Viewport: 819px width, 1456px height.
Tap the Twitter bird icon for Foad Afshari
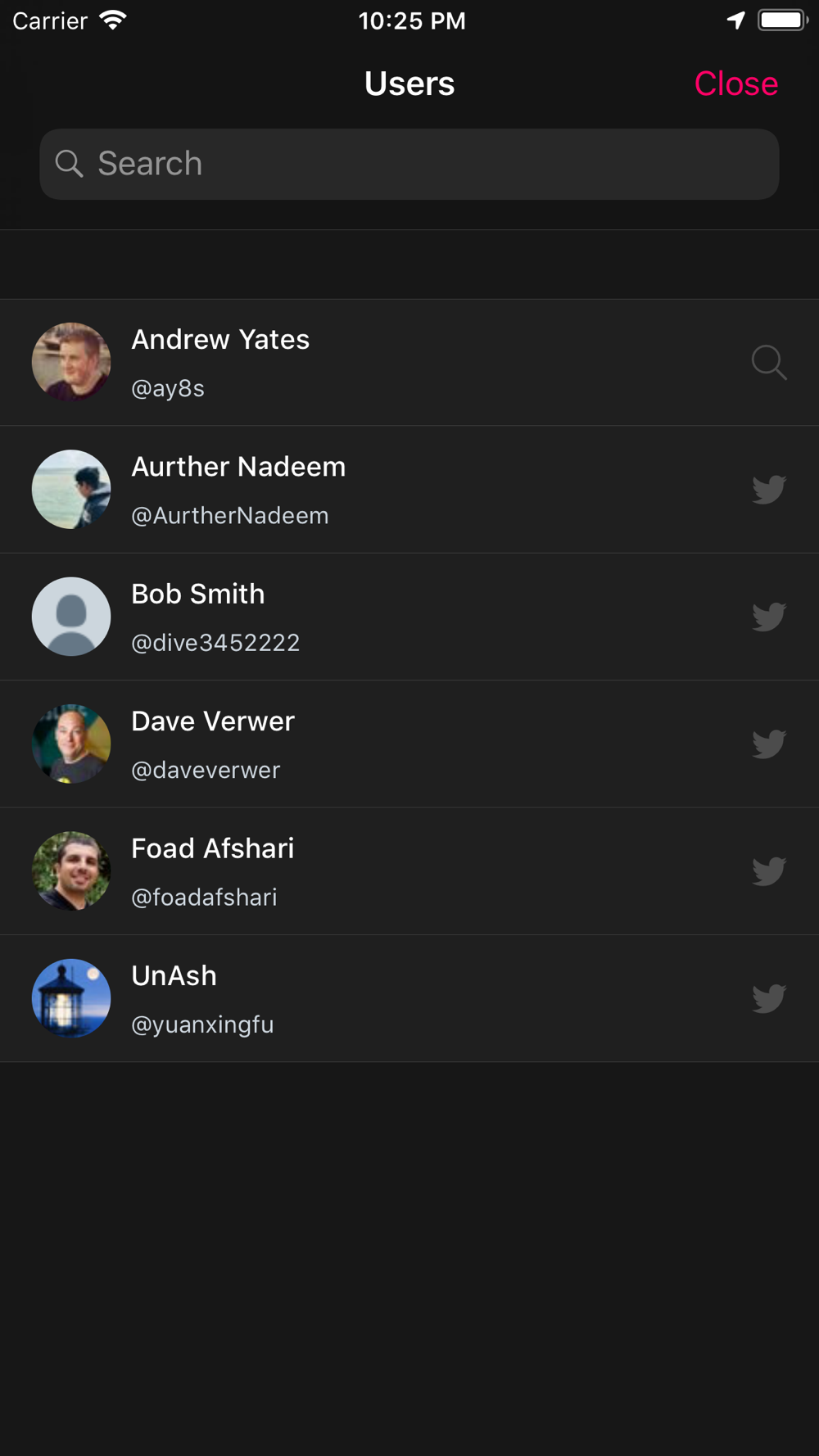[x=769, y=871]
